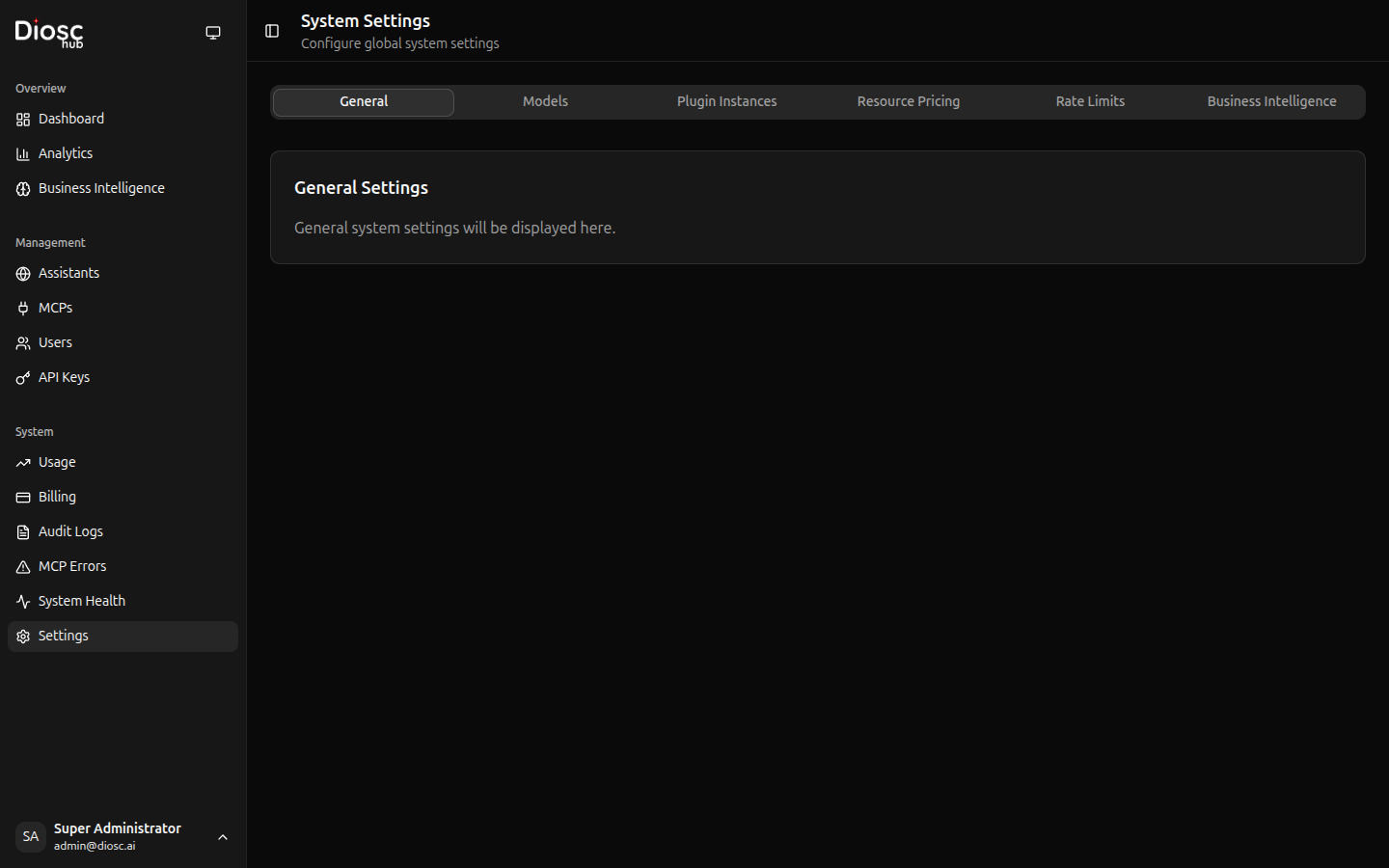Click the monitor icon beside the Diosc logo
The image size is (1389, 868).
[x=213, y=32]
